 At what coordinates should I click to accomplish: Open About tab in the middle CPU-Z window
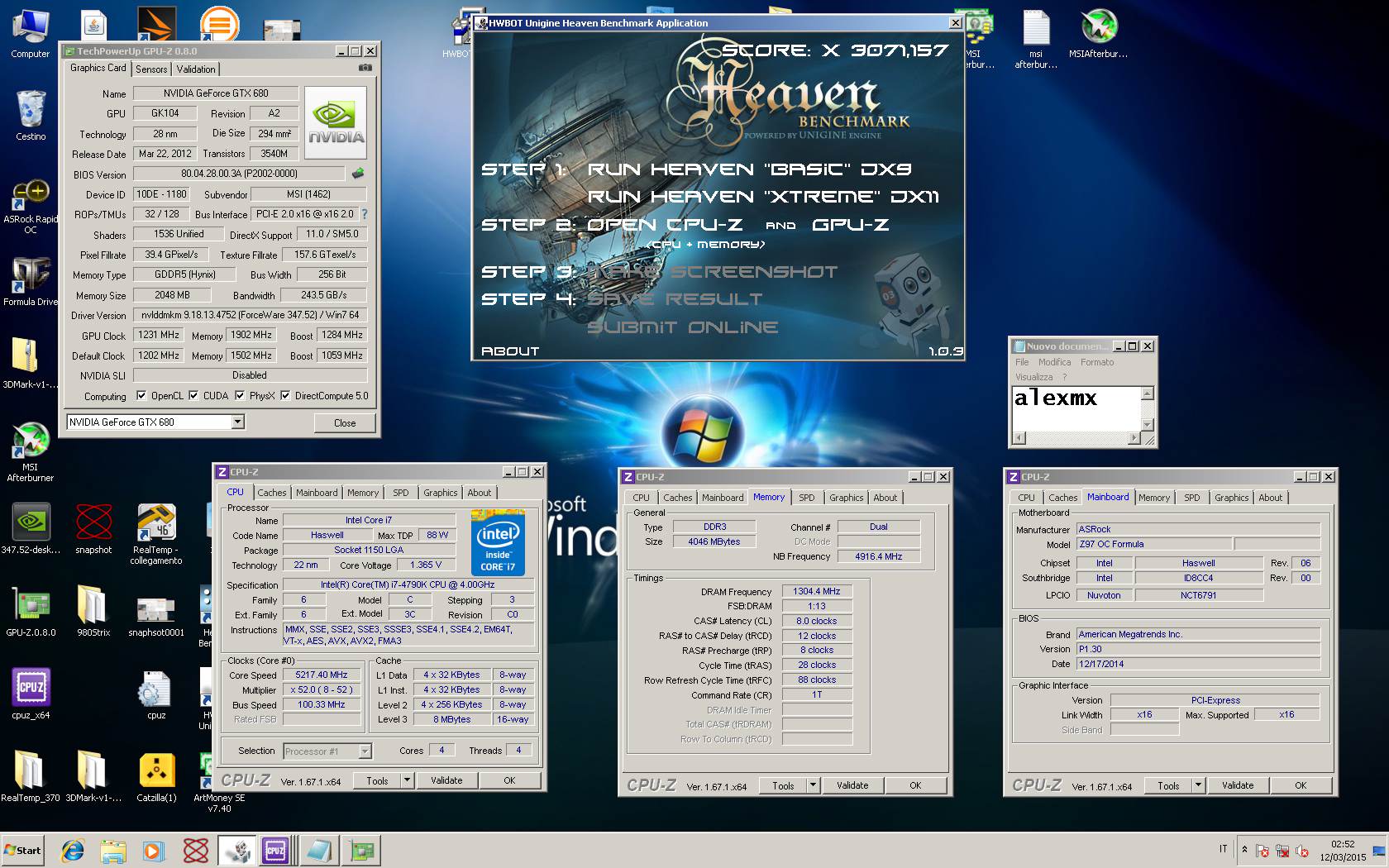pos(885,498)
